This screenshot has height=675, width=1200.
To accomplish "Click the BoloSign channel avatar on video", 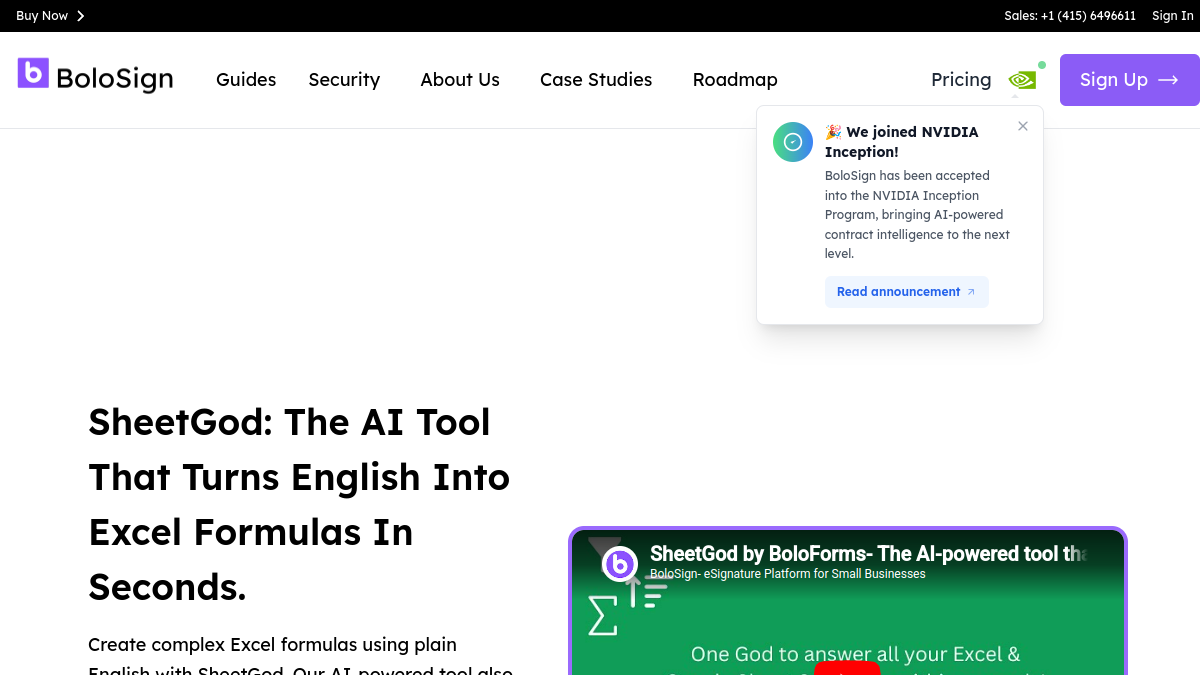I will point(620,564).
